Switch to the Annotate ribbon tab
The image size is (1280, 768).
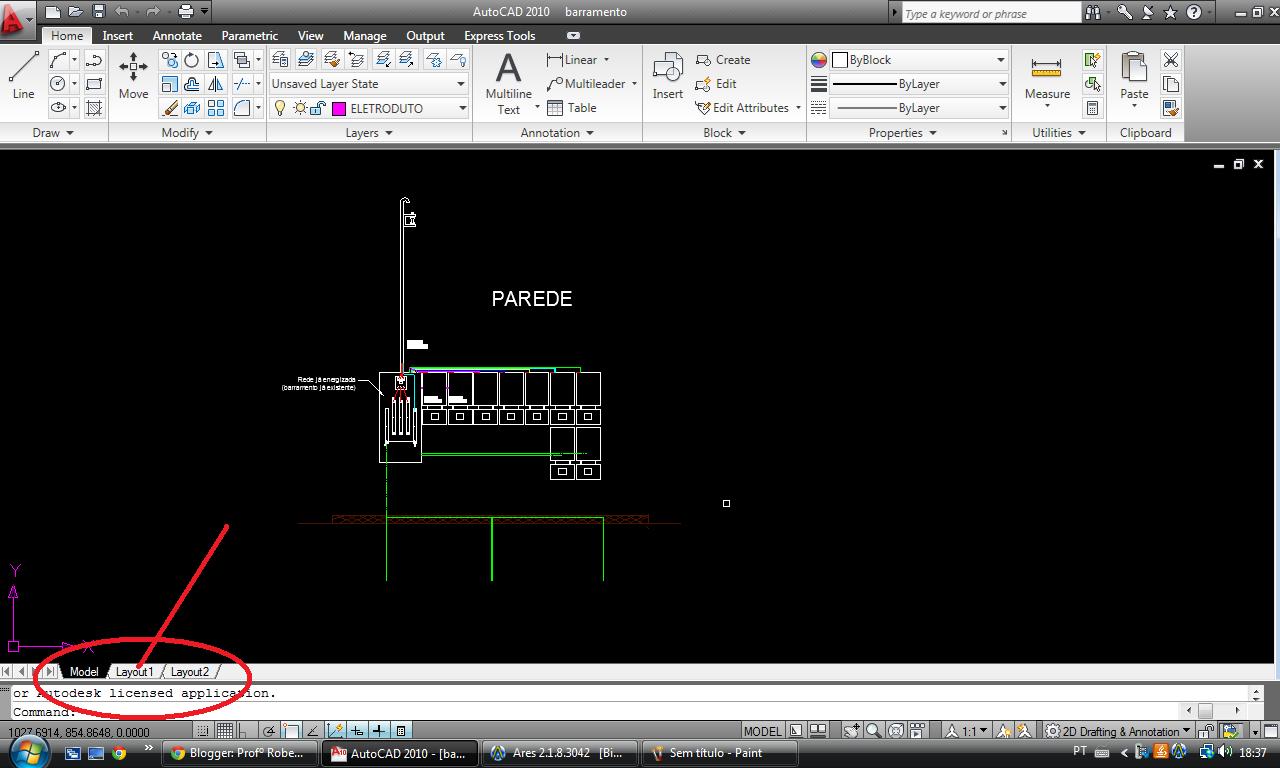pyautogui.click(x=177, y=35)
